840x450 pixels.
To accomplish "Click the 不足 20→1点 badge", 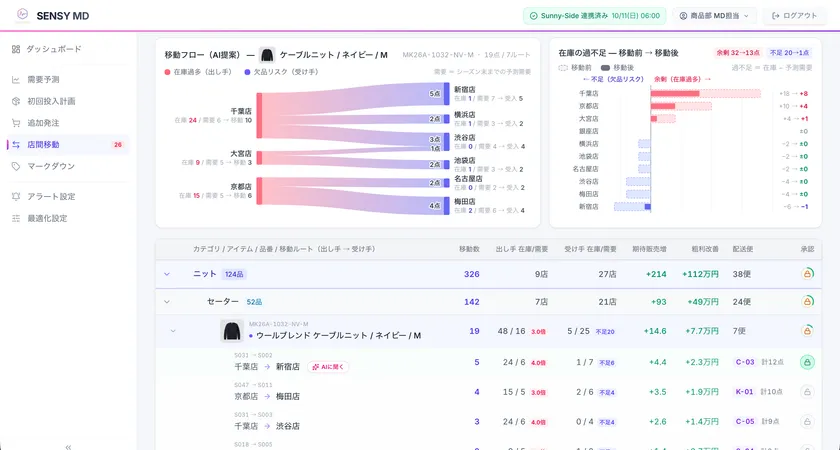I will click(x=789, y=53).
